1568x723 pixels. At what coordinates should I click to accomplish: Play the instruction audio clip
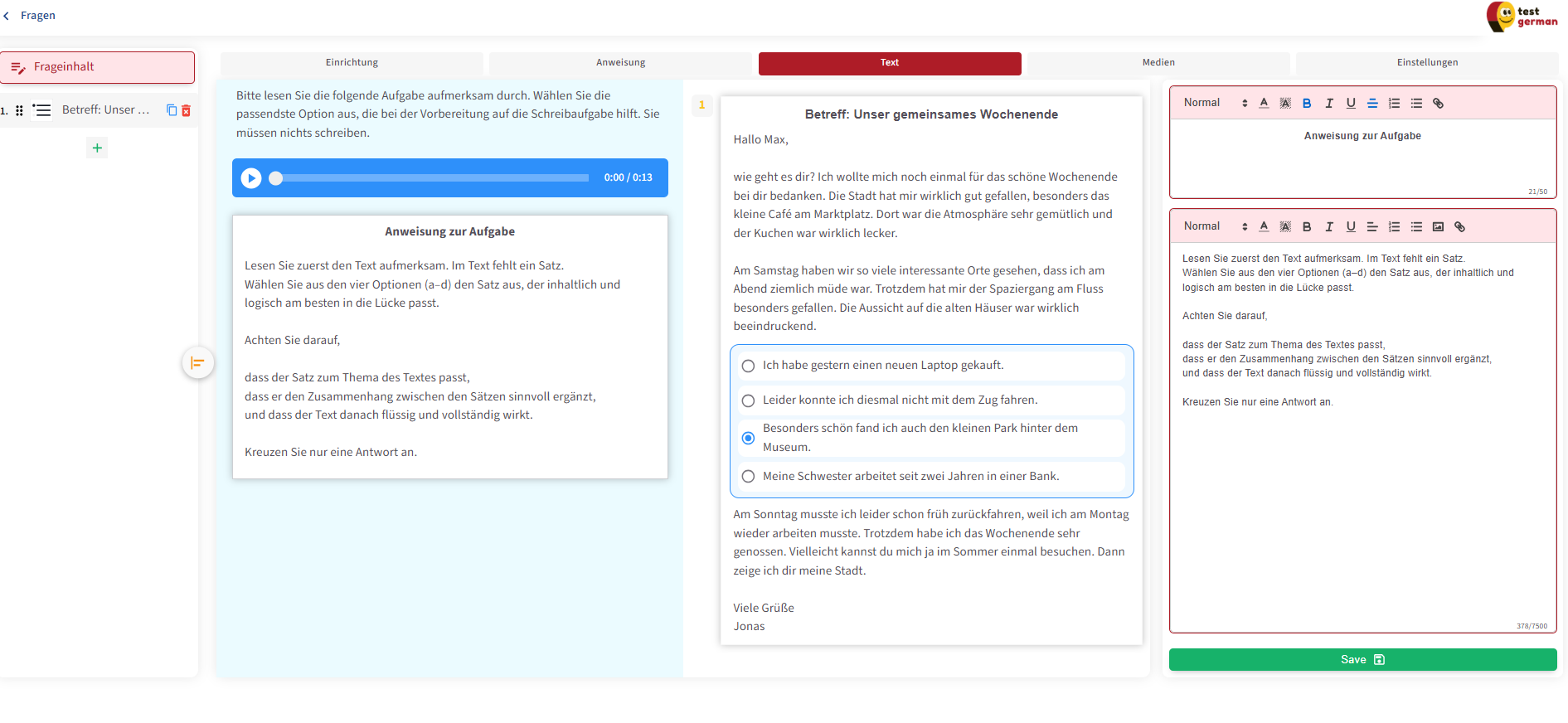point(251,178)
